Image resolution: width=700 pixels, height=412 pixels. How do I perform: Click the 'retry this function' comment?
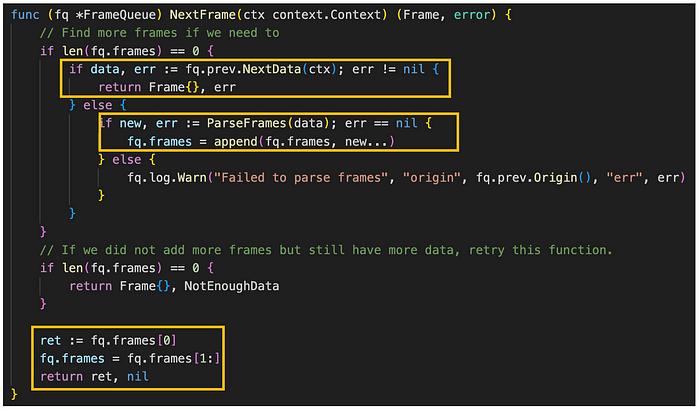point(540,250)
